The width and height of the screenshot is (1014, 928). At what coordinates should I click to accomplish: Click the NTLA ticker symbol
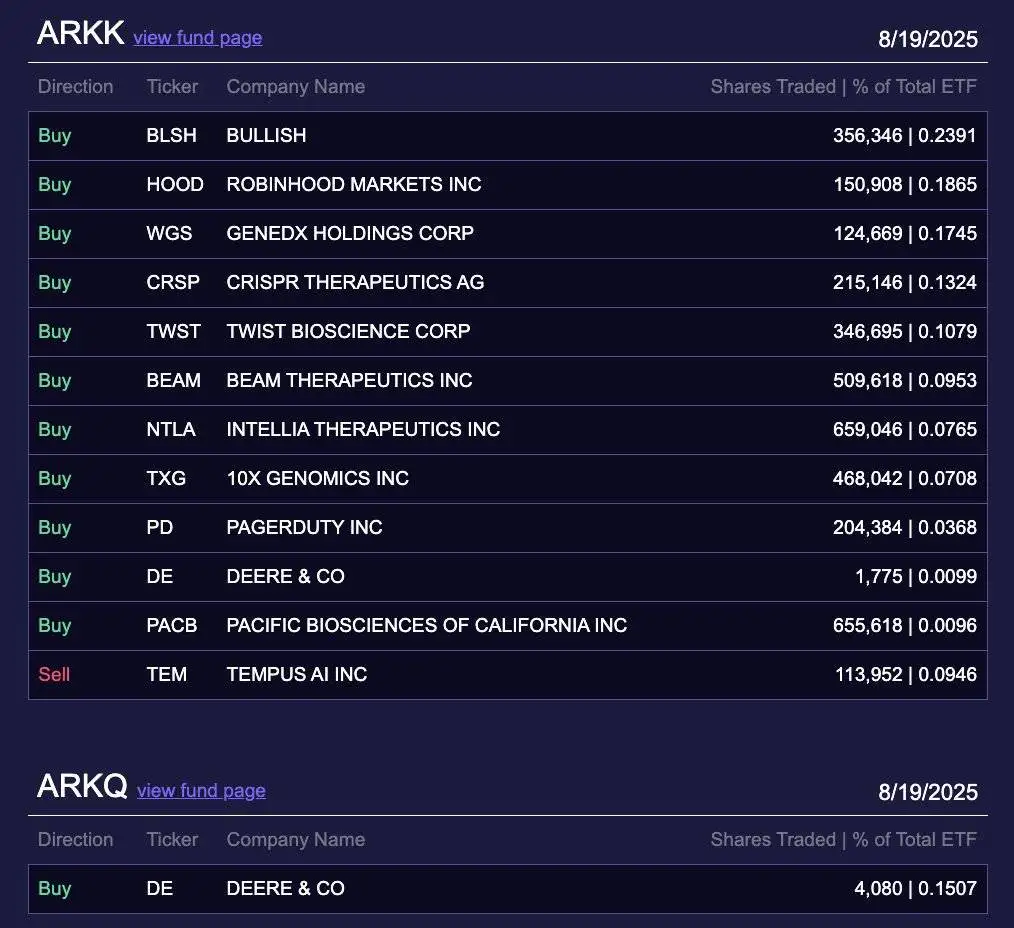click(x=171, y=430)
